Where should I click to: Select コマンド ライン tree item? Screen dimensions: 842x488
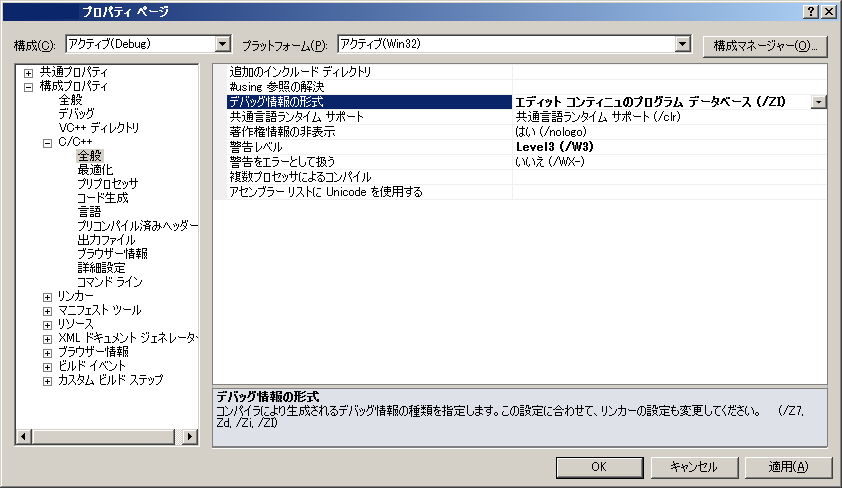(110, 281)
